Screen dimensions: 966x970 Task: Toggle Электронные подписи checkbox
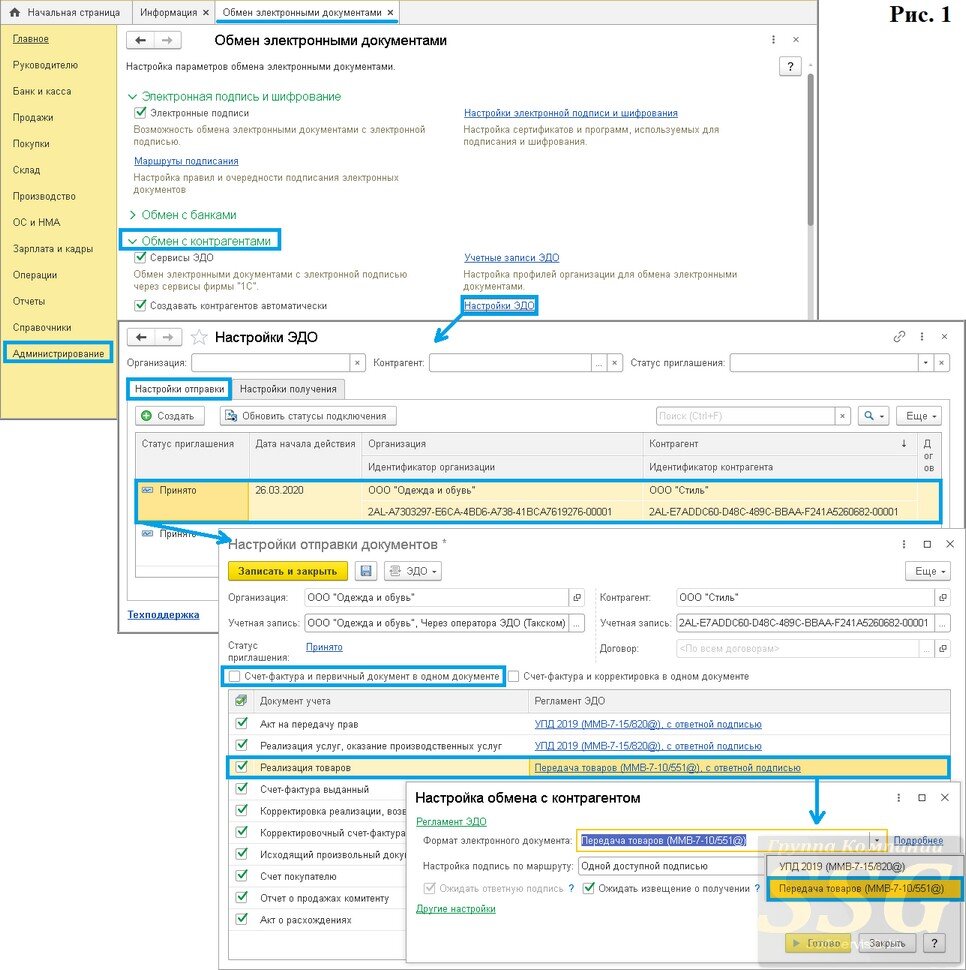click(140, 113)
